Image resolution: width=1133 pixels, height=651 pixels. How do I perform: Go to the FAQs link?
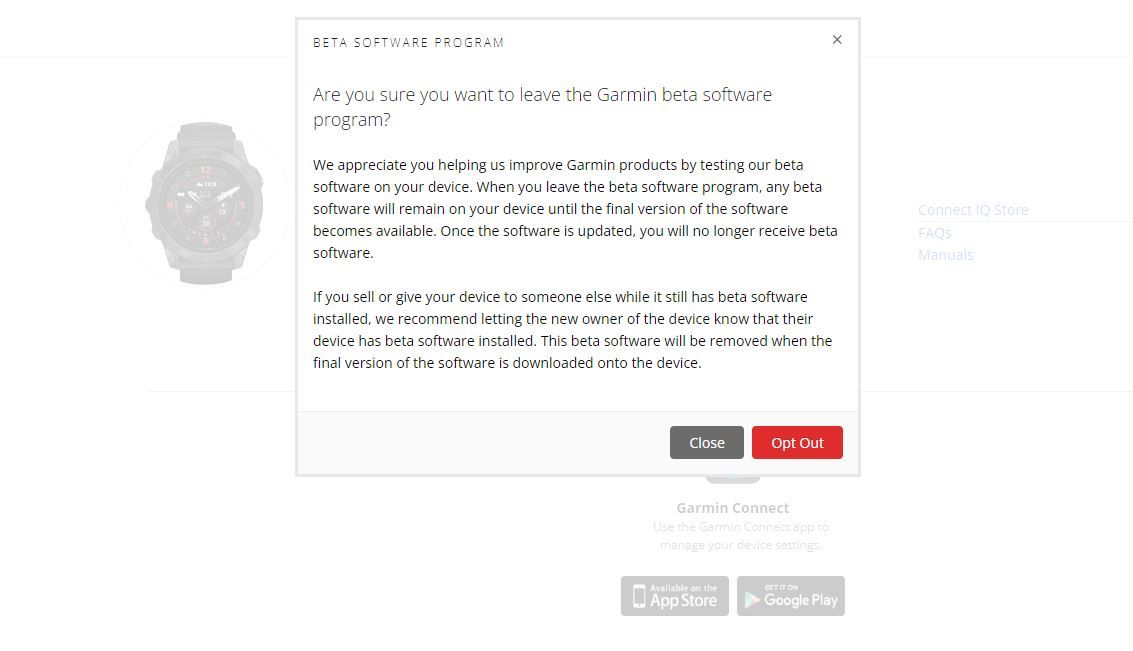click(x=934, y=233)
